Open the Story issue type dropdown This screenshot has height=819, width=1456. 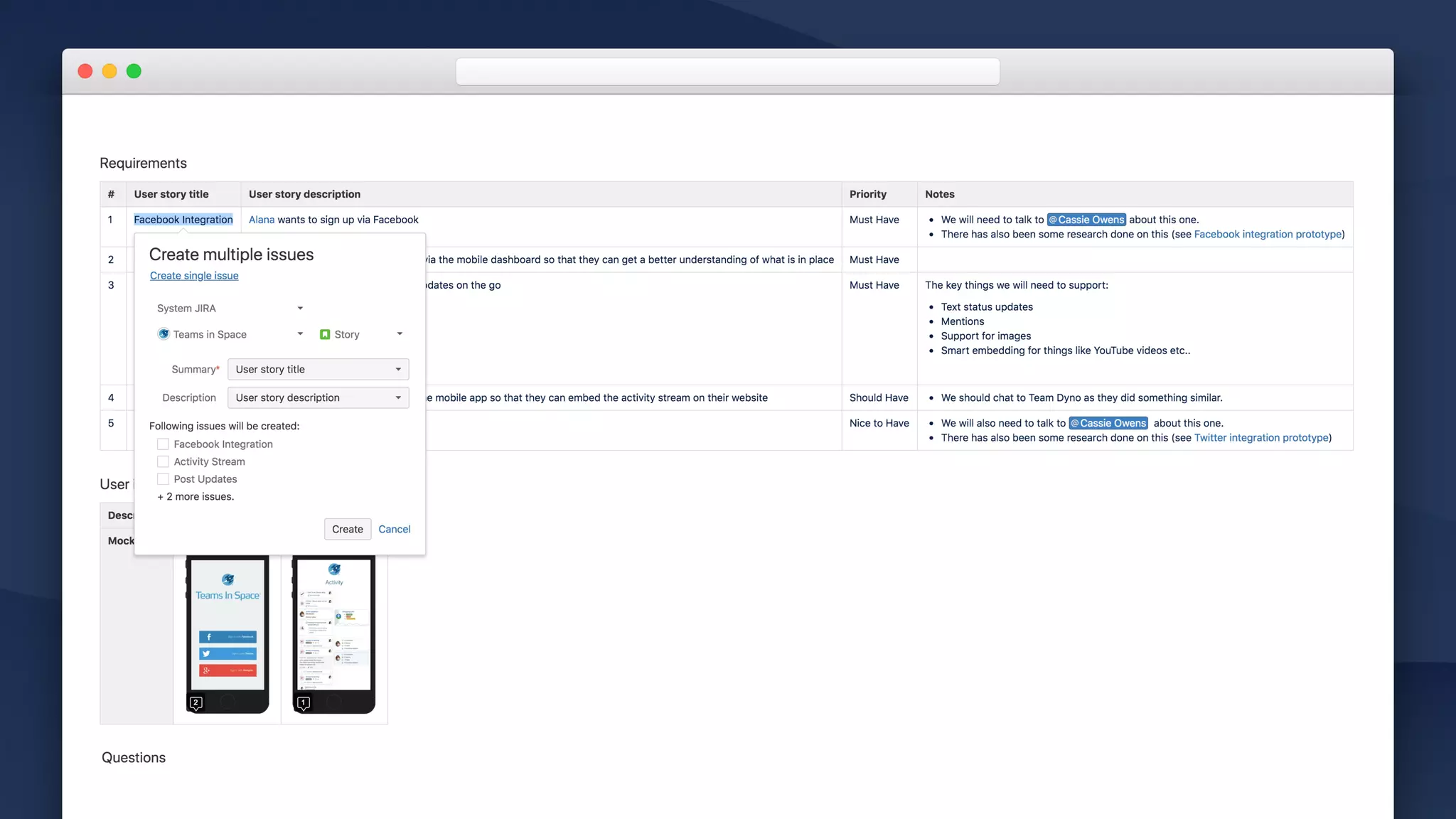coord(362,334)
